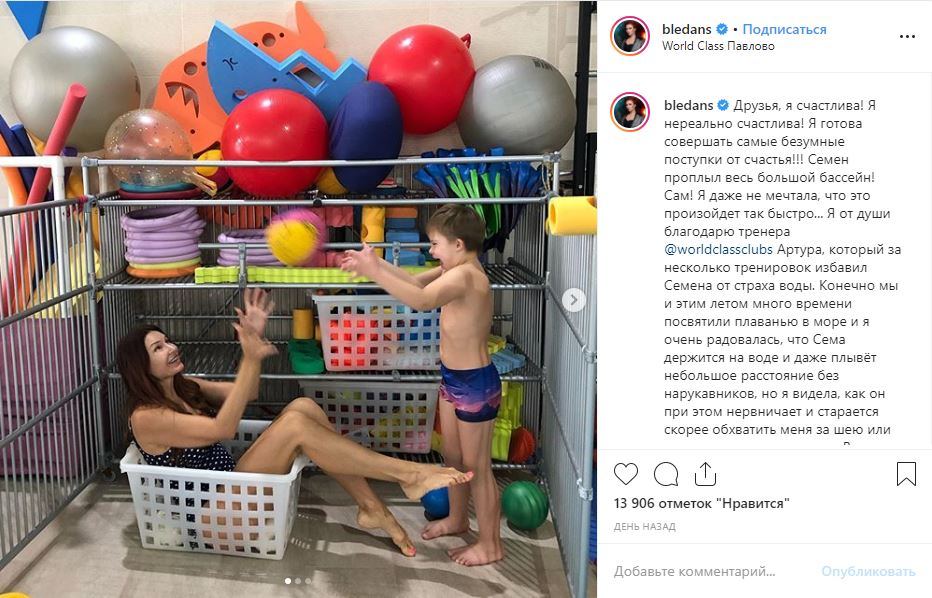Click the verified badge next to header username
Viewport: 932px width, 598px height.
[x=722, y=29]
